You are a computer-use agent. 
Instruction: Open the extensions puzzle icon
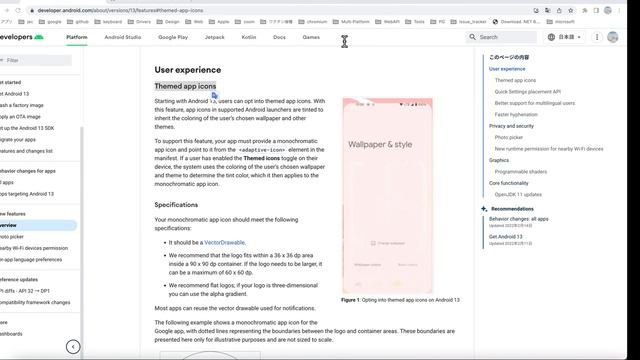[x=585, y=11]
